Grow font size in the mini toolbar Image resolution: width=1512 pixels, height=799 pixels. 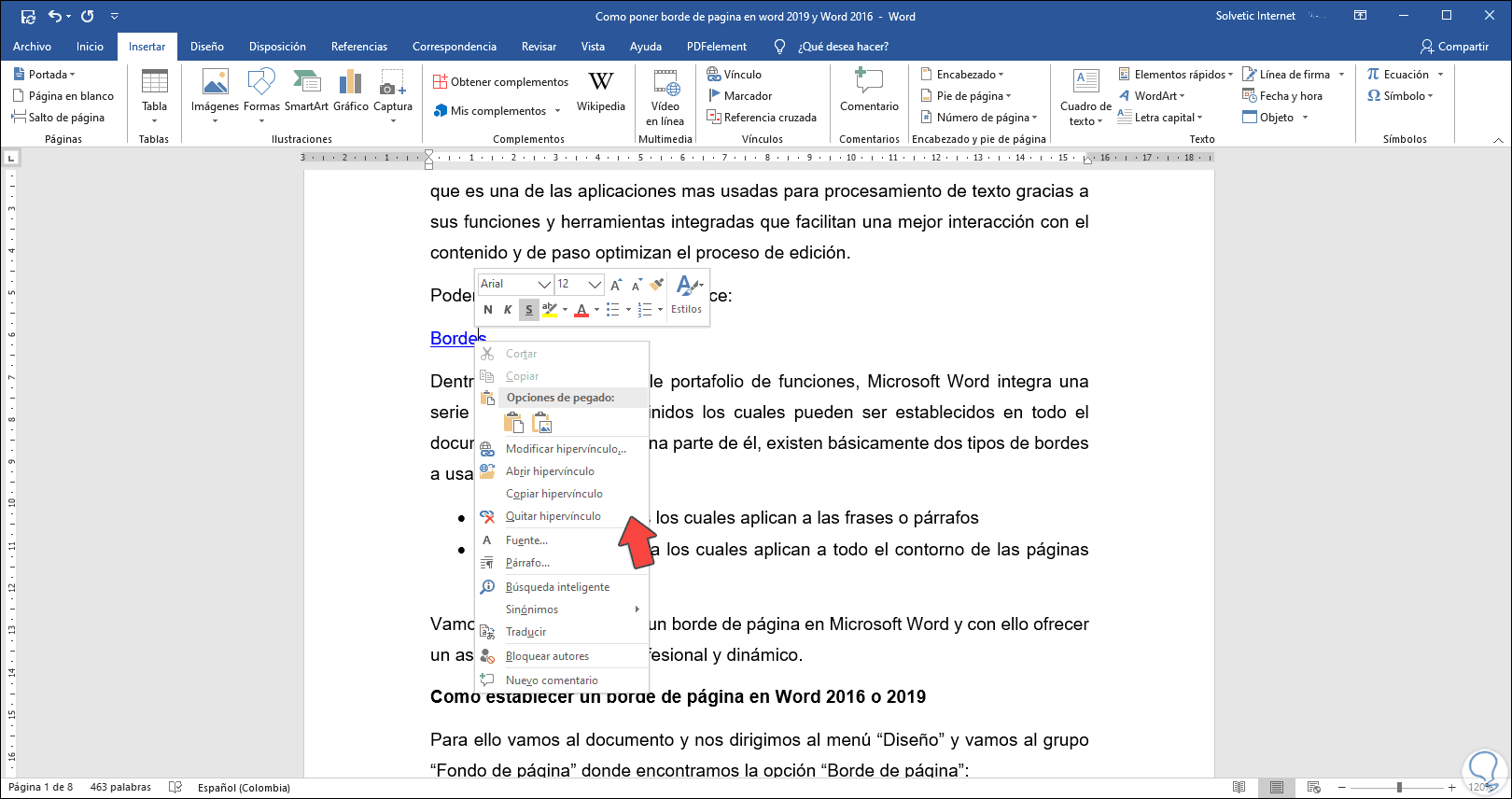pyautogui.click(x=616, y=285)
